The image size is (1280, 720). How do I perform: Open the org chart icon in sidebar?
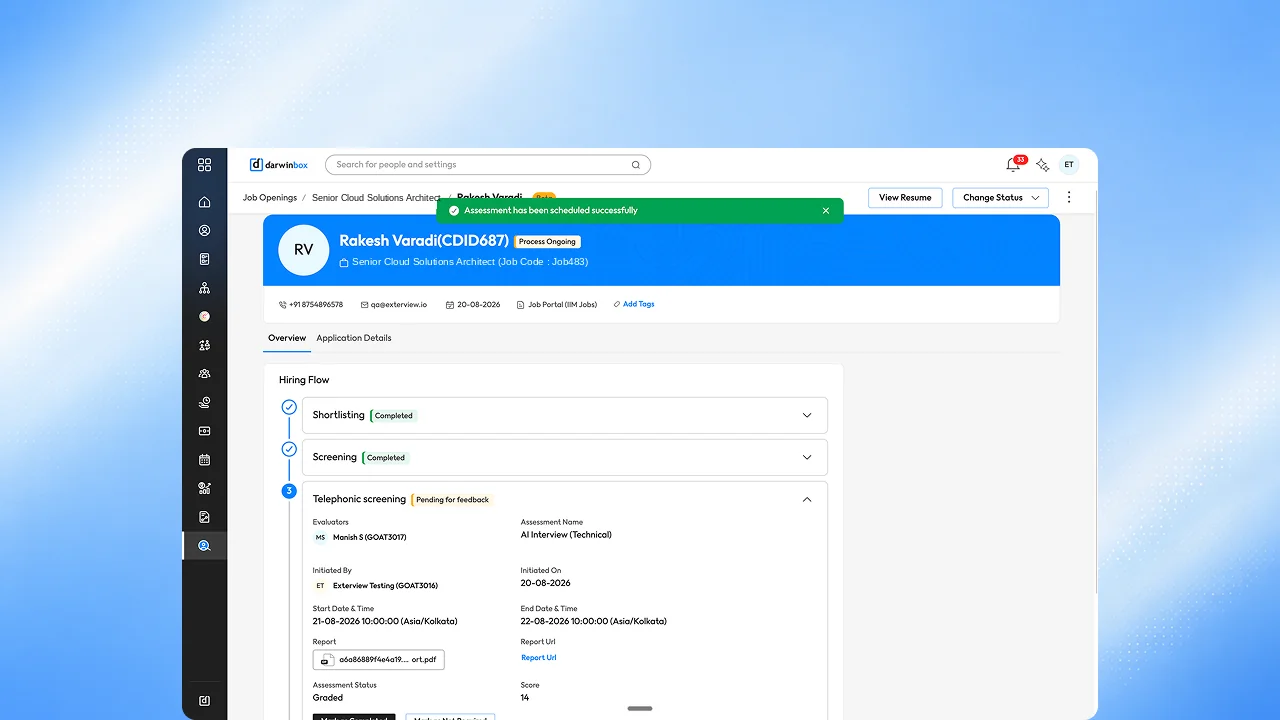click(x=204, y=288)
